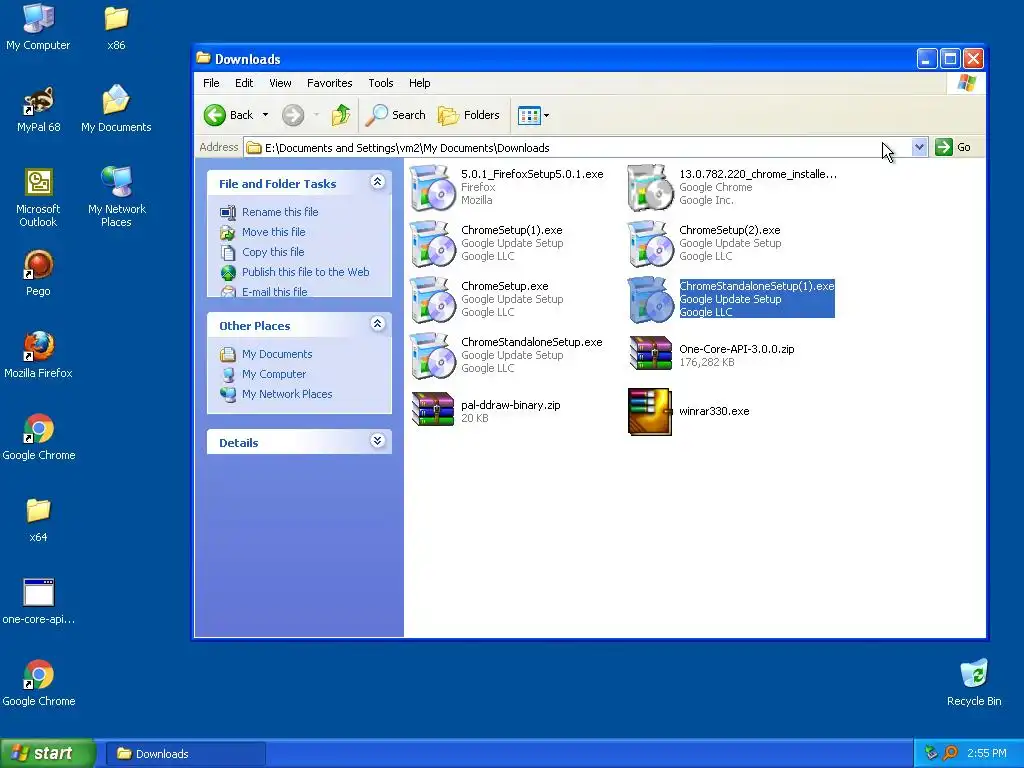The width and height of the screenshot is (1024, 768).
Task: Go to My Network Places in Other Places
Action: (x=287, y=394)
